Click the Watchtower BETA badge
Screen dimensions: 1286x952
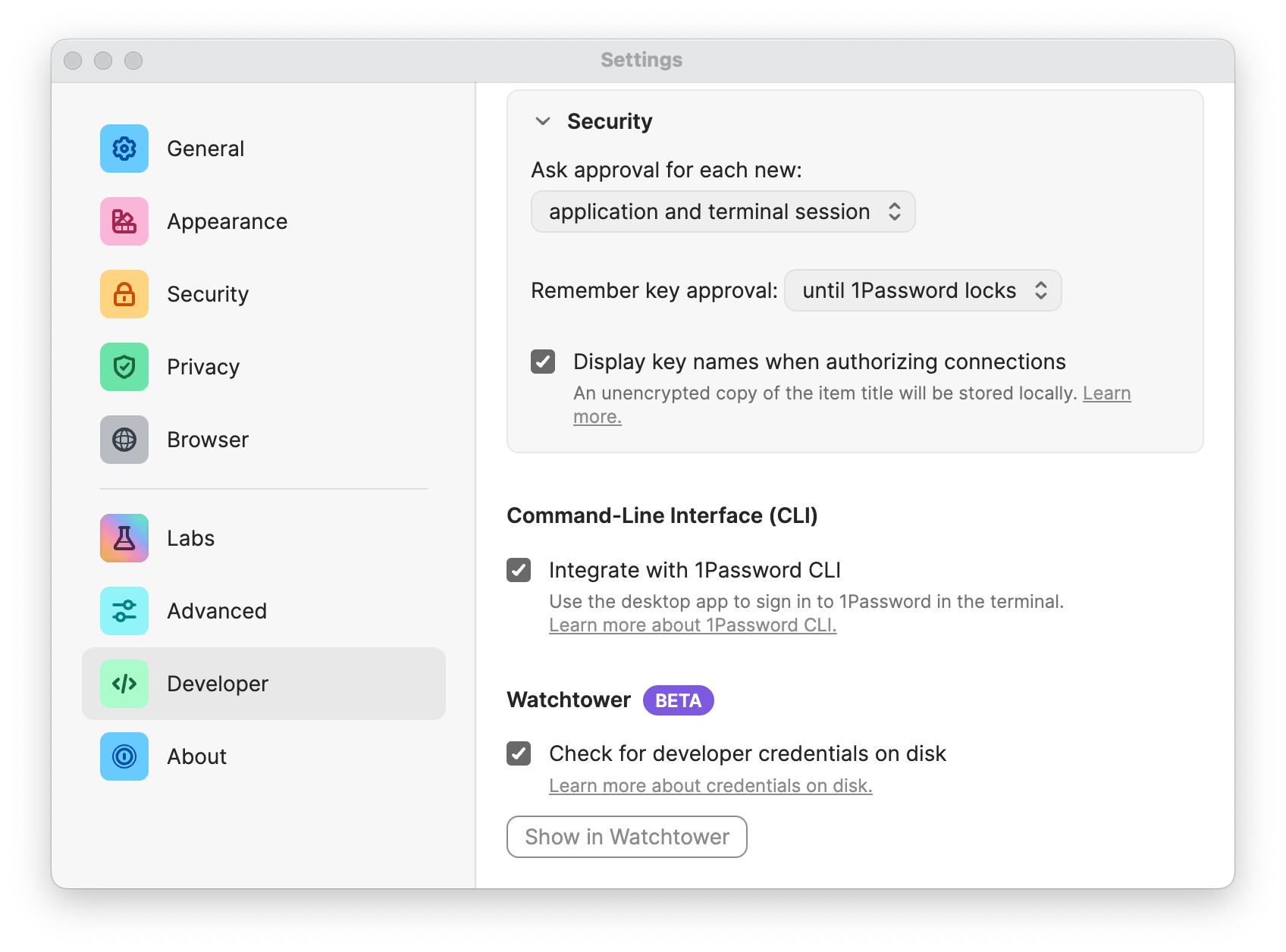coord(678,700)
